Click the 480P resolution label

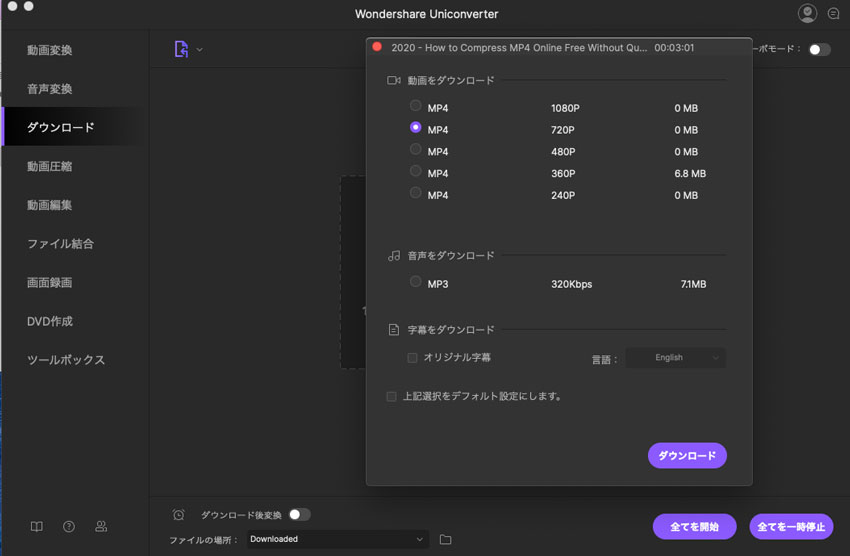(x=563, y=152)
